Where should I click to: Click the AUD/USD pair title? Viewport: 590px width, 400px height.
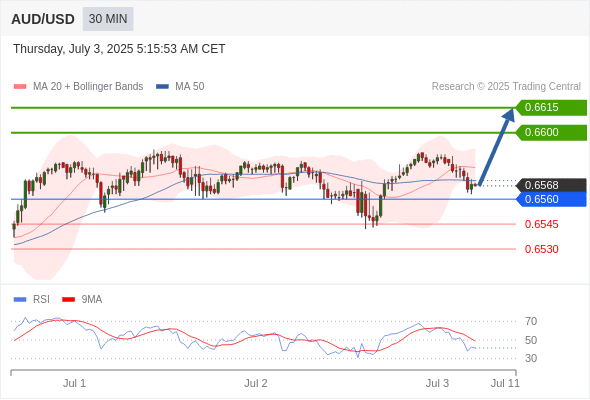(43, 19)
